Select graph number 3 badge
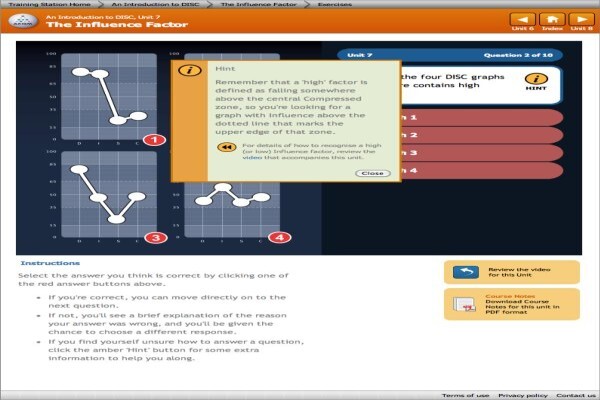 pos(156,238)
